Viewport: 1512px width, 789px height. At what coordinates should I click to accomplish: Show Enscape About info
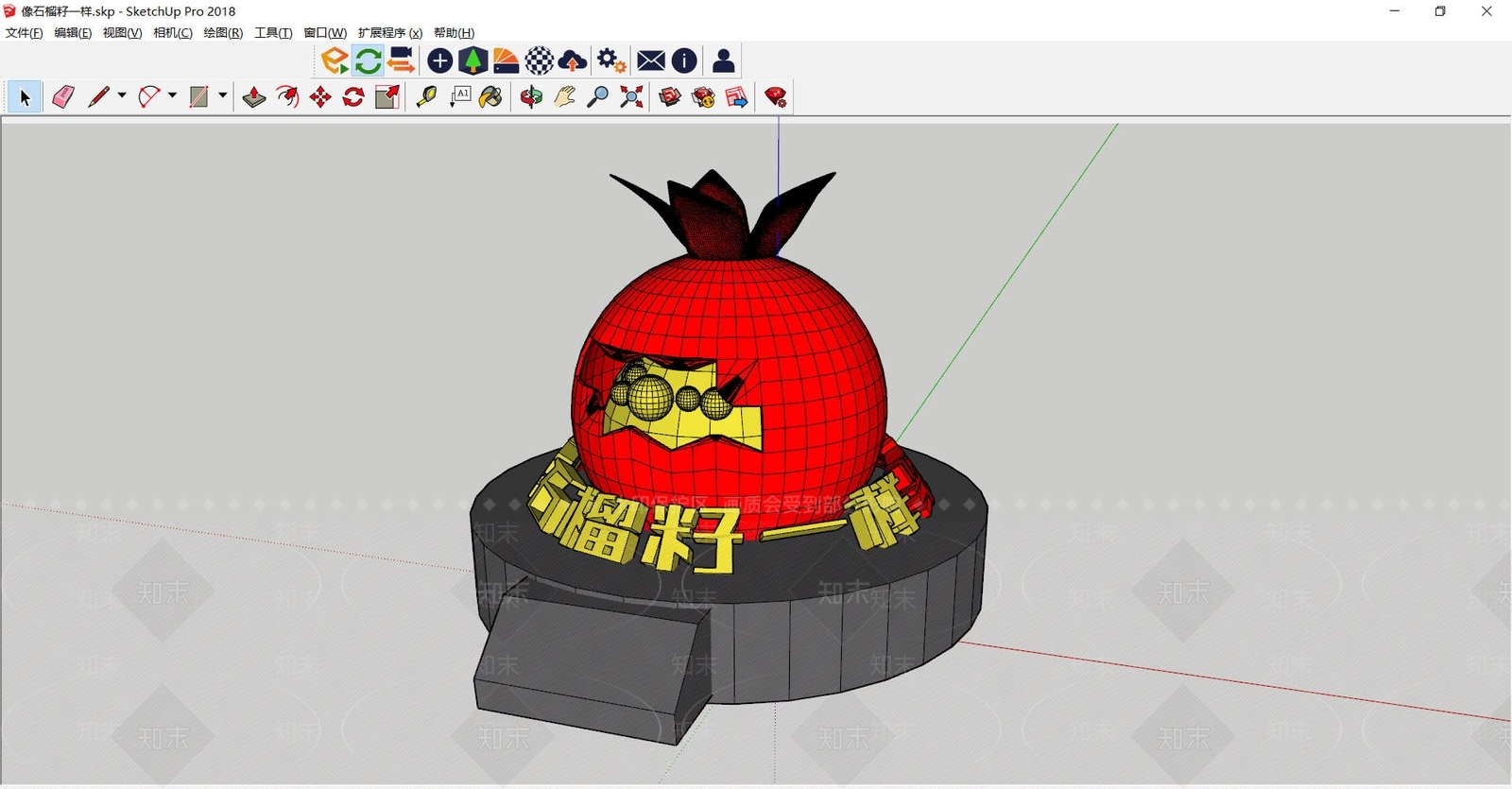(684, 60)
